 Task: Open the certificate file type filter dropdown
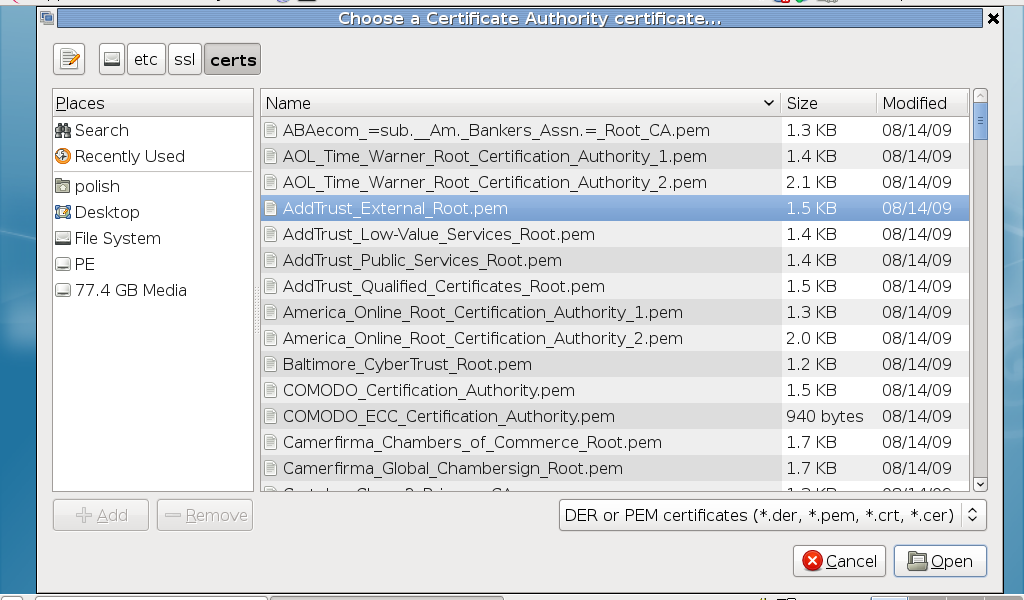tap(772, 515)
